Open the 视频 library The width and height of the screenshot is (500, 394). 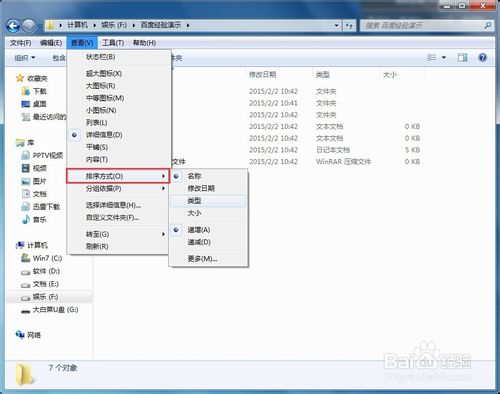coord(34,168)
